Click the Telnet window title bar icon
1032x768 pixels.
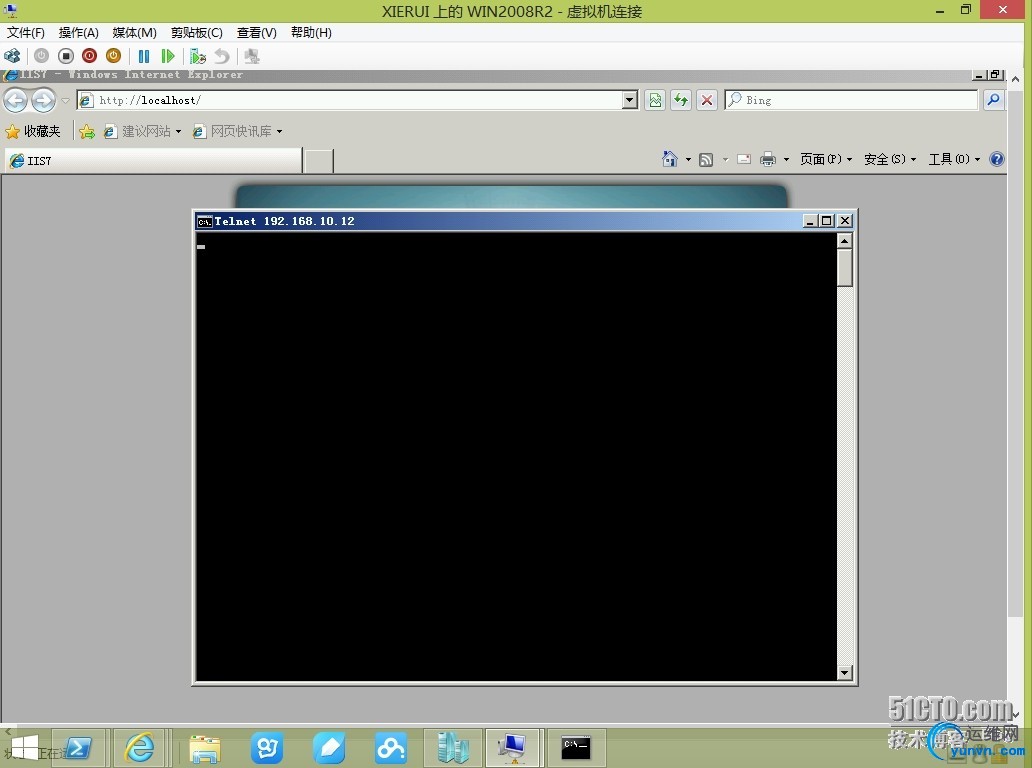click(x=205, y=221)
